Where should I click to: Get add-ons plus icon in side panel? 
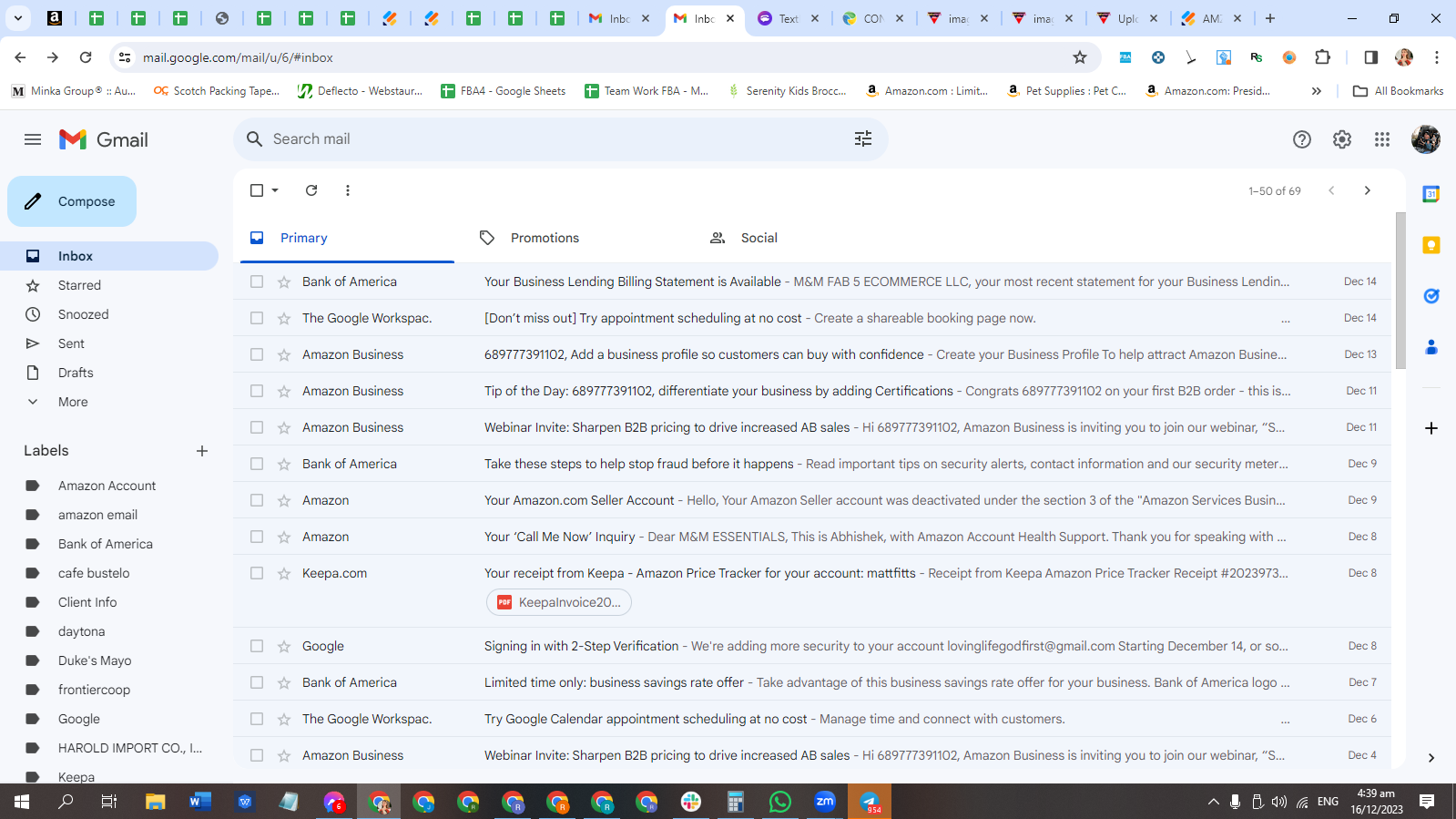1431,428
